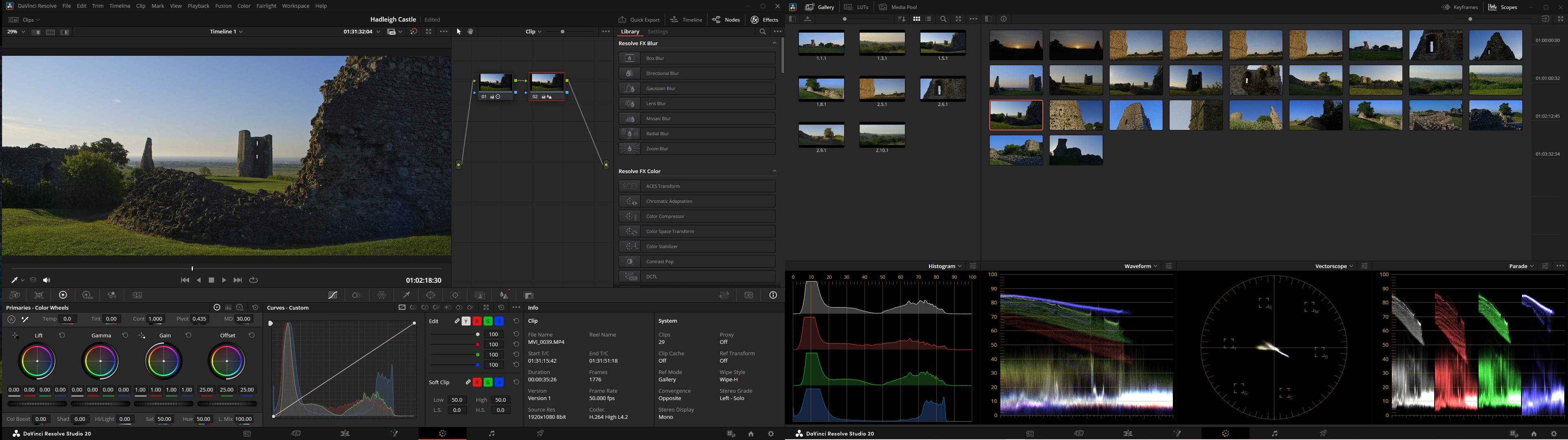Open the Curves palette icon
The width and height of the screenshot is (1568, 440).
click(x=333, y=295)
